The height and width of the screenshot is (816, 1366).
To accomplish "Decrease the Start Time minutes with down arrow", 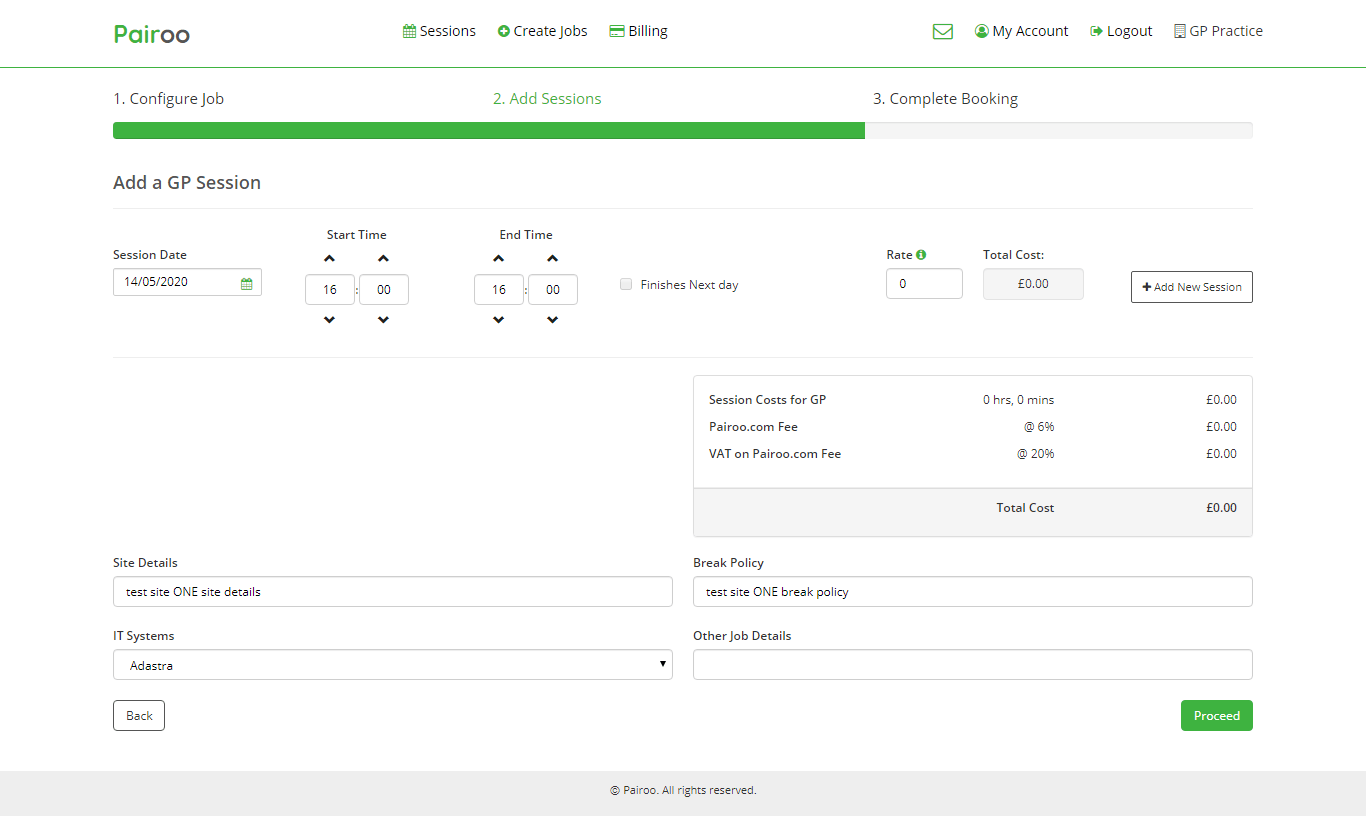I will click(383, 320).
